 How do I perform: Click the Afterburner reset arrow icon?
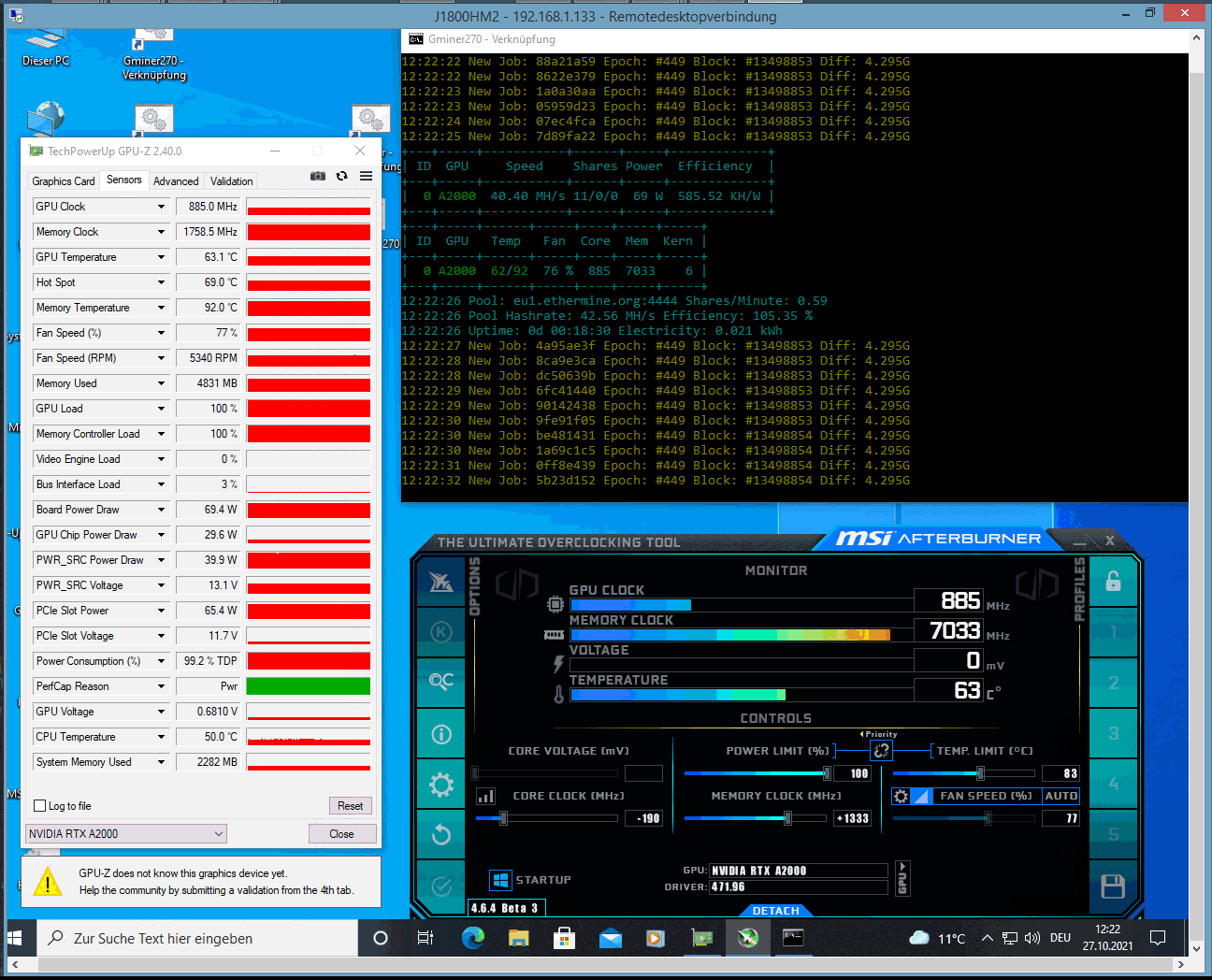coord(441,834)
